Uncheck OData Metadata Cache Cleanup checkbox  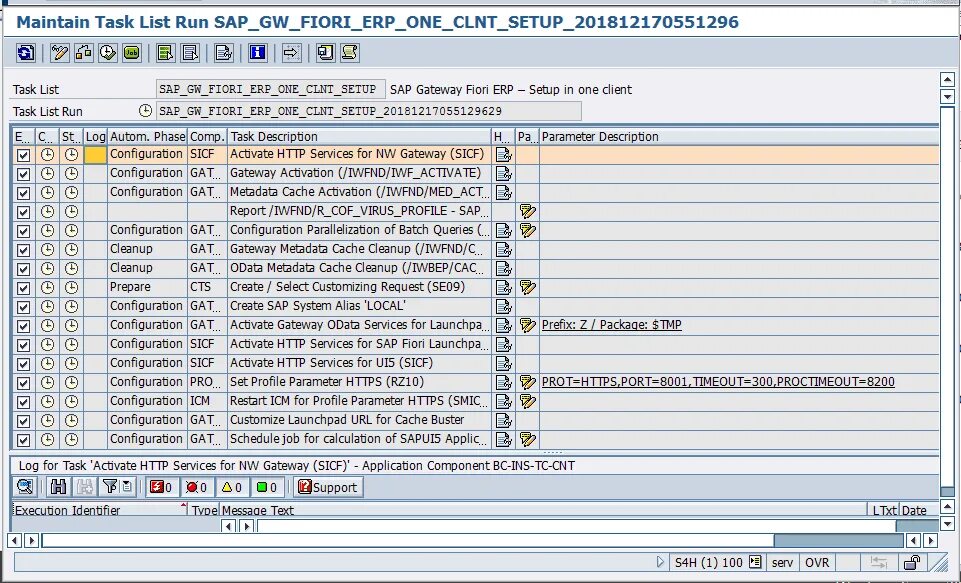[23, 269]
